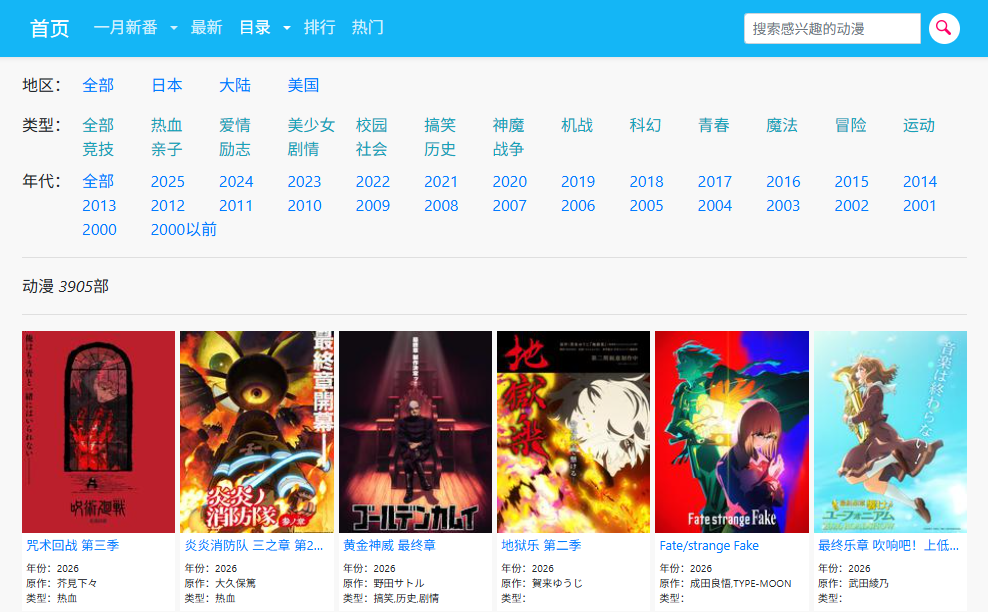The image size is (988, 612).
Task: Open the 炎炎消防队 poster thumbnail
Action: [257, 431]
